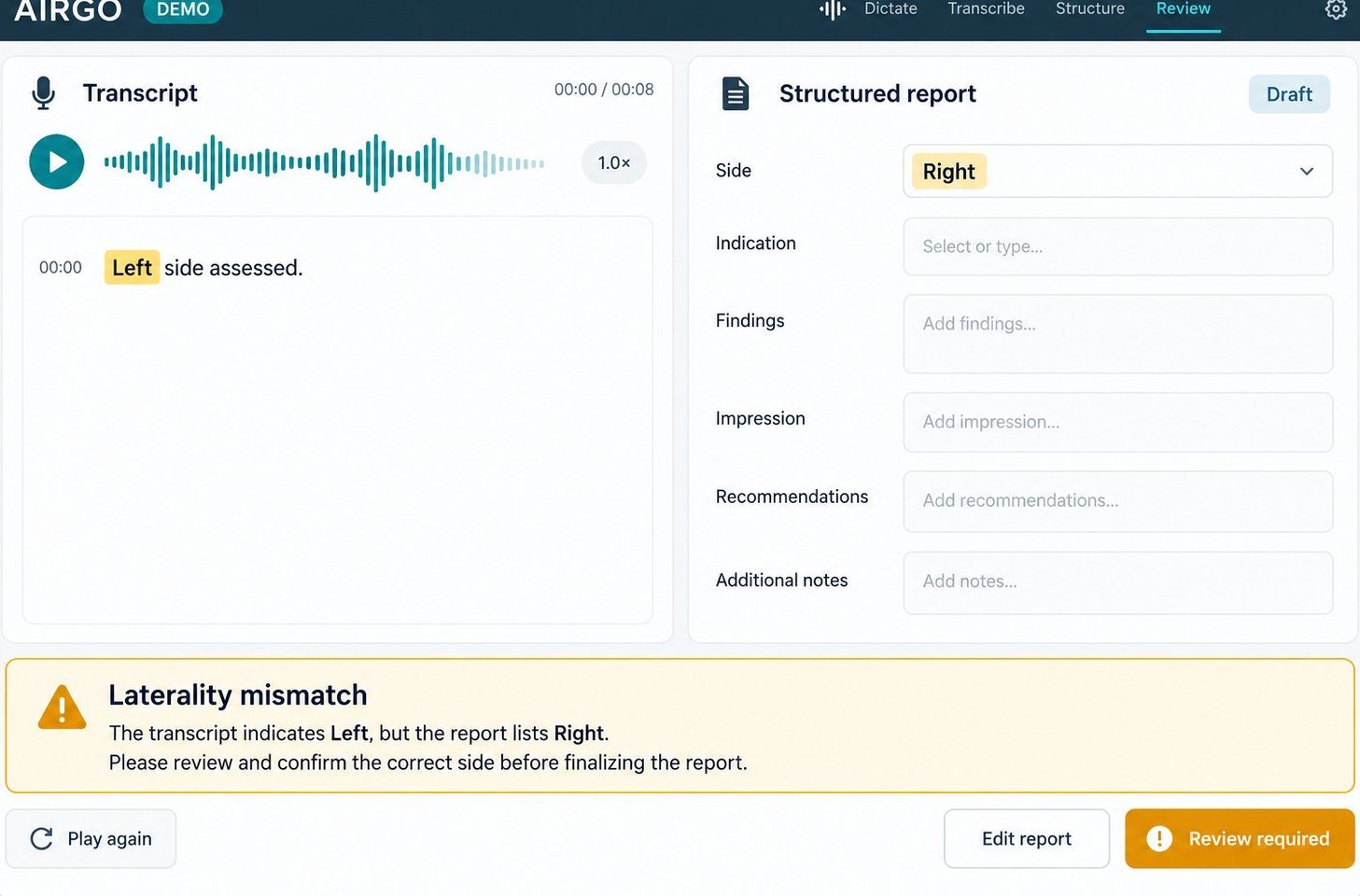The width and height of the screenshot is (1360, 896).
Task: Open the Structure tab
Action: coord(1090,8)
